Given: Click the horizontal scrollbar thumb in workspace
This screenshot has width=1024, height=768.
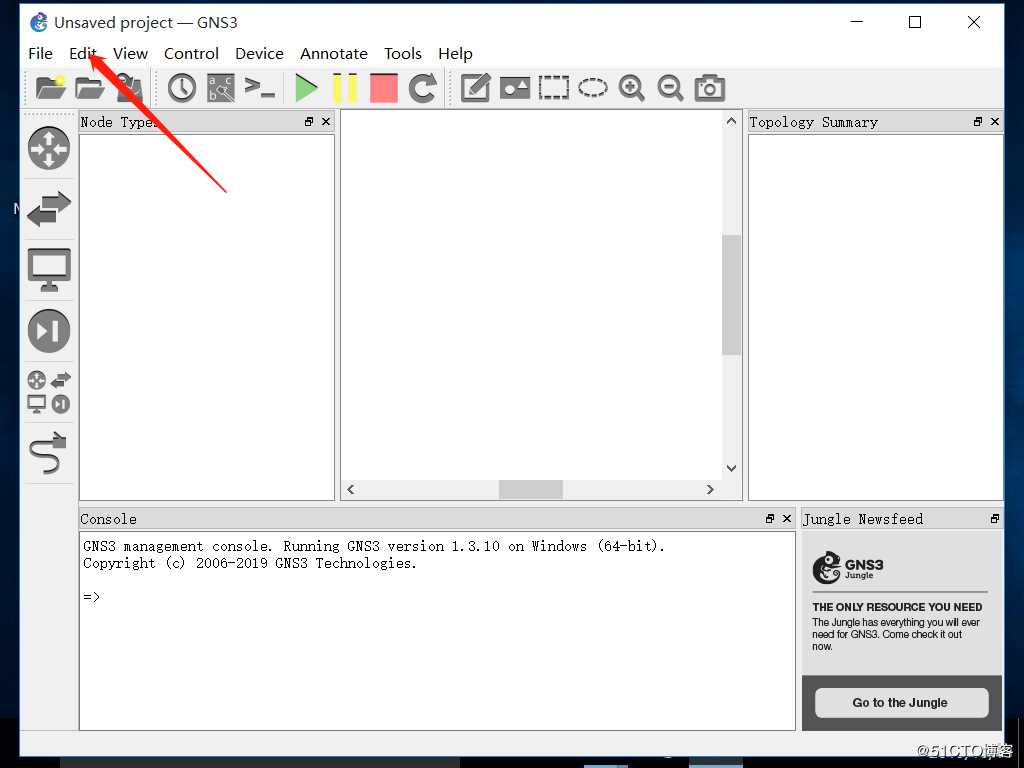Looking at the screenshot, I should [531, 489].
